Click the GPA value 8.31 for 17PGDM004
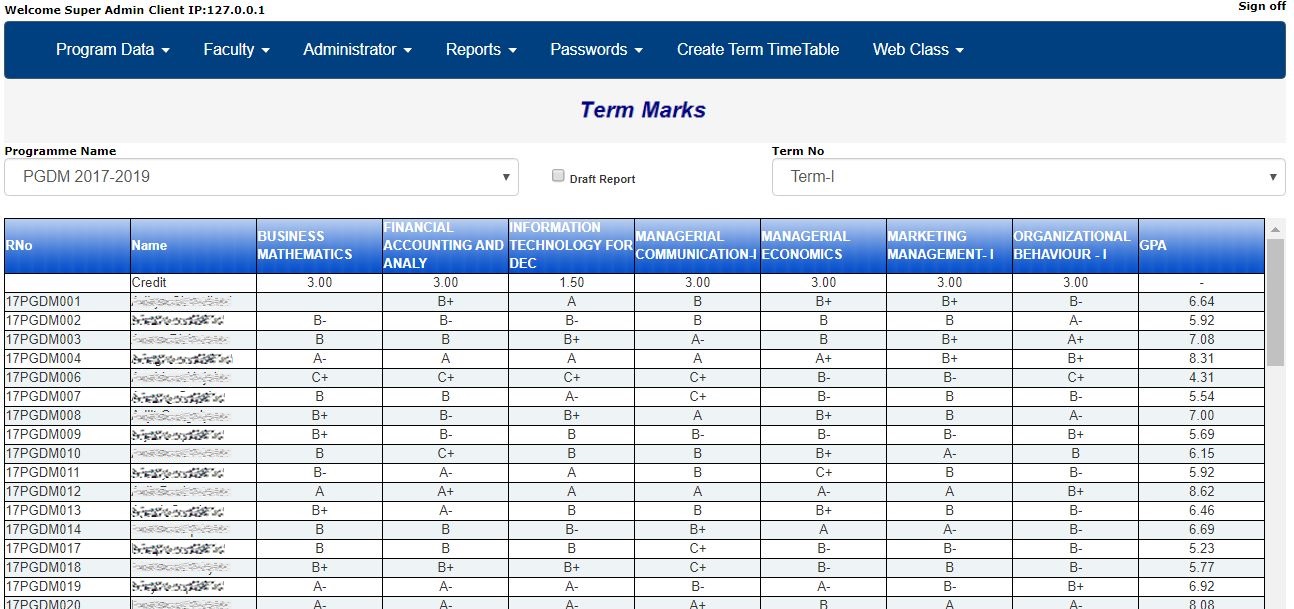Viewport: 1294px width, 609px height. (1200, 358)
